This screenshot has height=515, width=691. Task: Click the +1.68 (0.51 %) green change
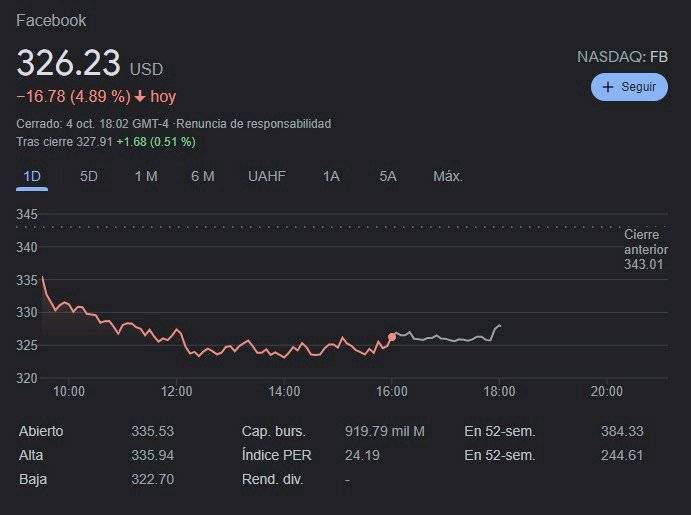156,142
